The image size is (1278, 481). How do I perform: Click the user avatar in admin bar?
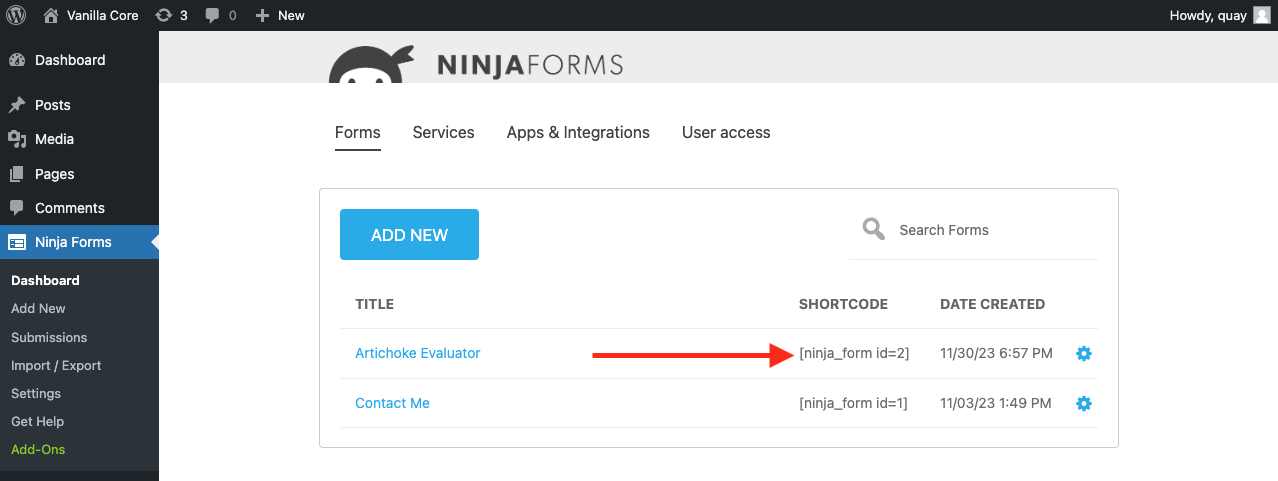(1261, 15)
